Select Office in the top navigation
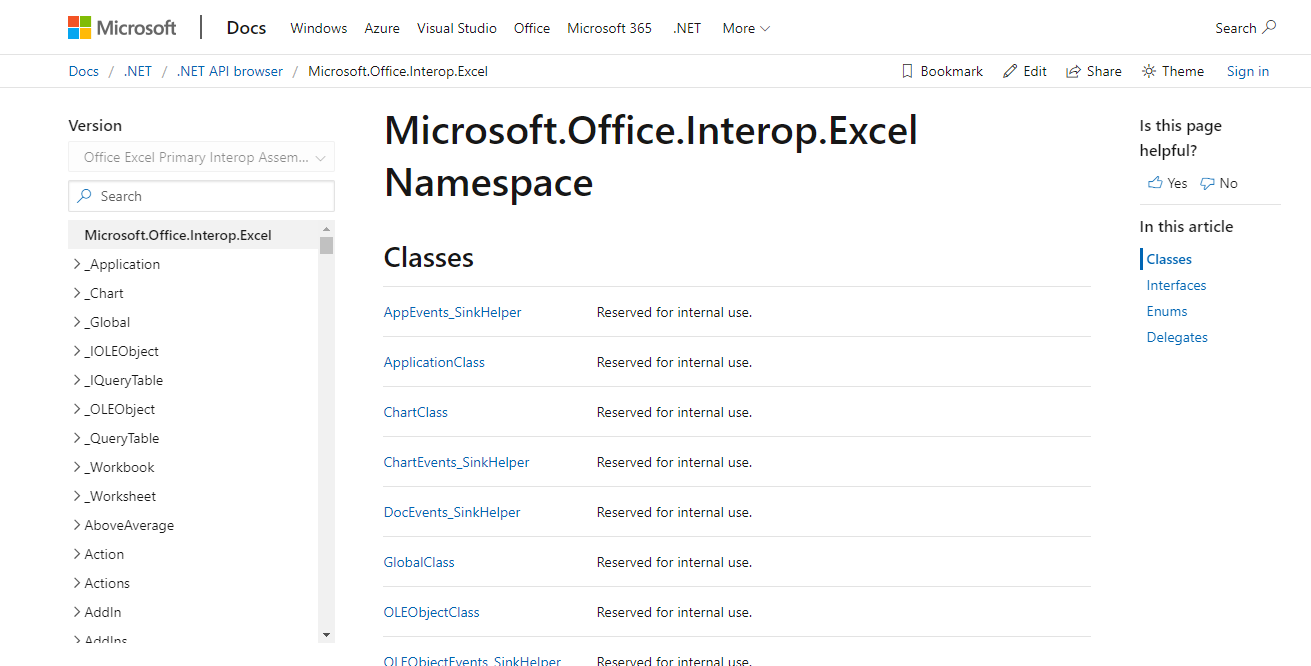Screen dimensions: 1311x666 click(x=531, y=28)
